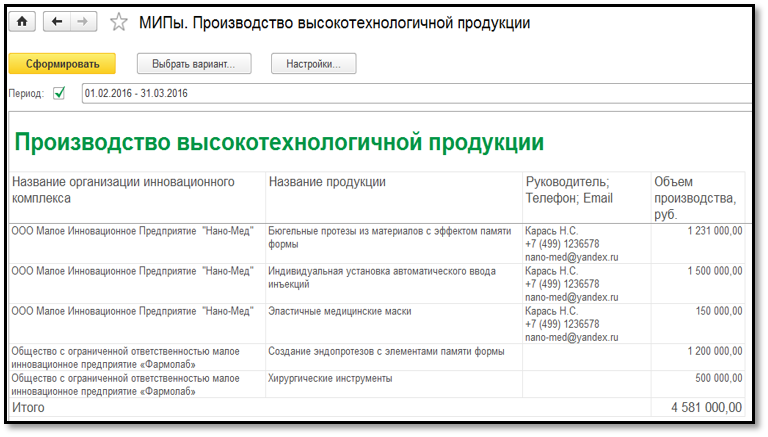This screenshot has height=437, width=768.
Task: Click the period field 01.02.2016 - 31.03.2016
Action: 416,93
